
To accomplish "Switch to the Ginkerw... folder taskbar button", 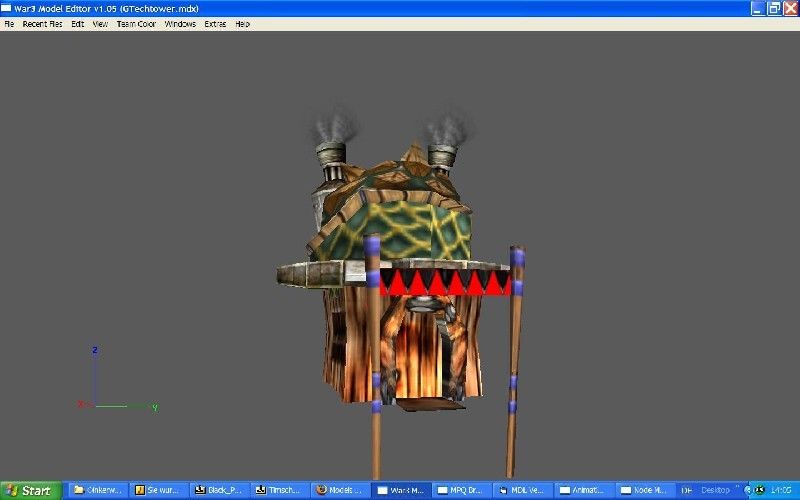I will [x=98, y=490].
